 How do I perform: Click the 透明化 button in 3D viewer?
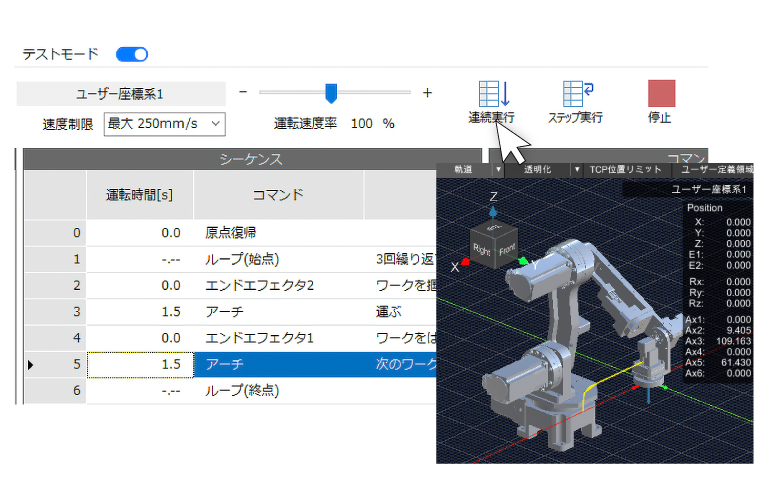[537, 169]
